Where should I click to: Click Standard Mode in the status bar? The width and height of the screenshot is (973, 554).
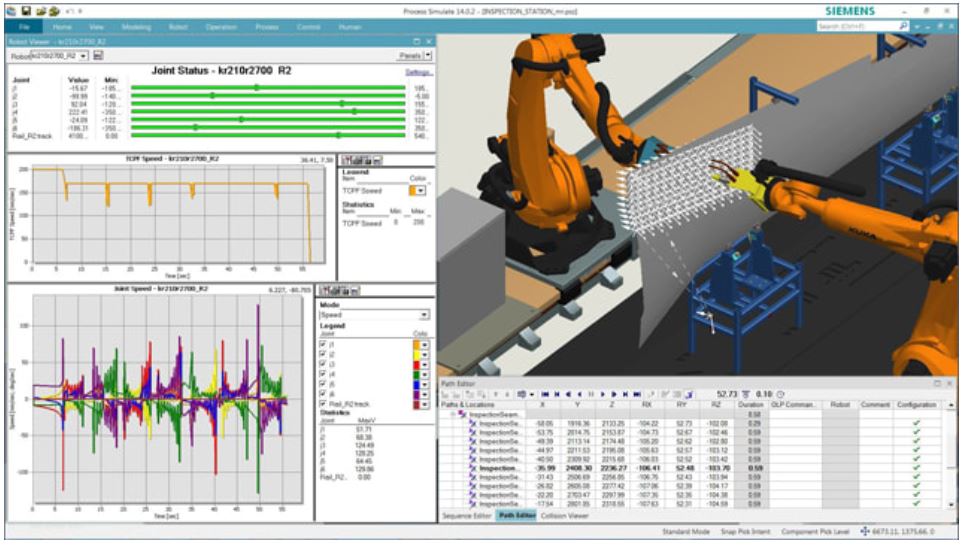(686, 532)
